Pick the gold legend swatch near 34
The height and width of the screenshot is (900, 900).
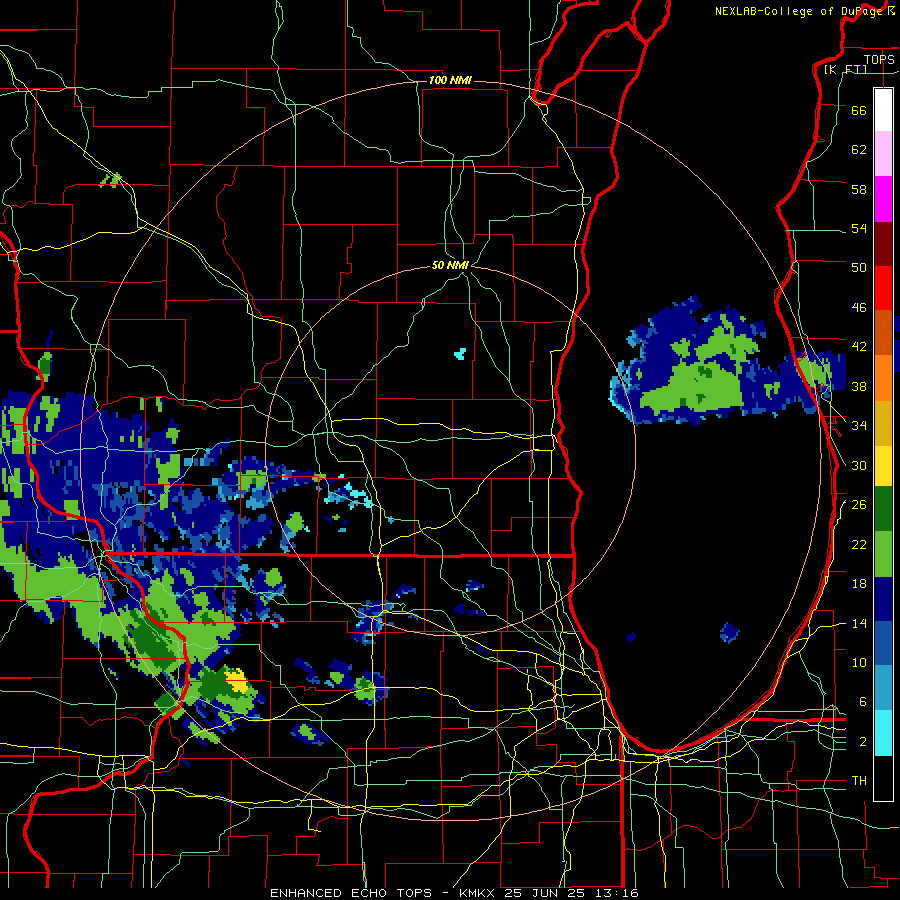(883, 423)
